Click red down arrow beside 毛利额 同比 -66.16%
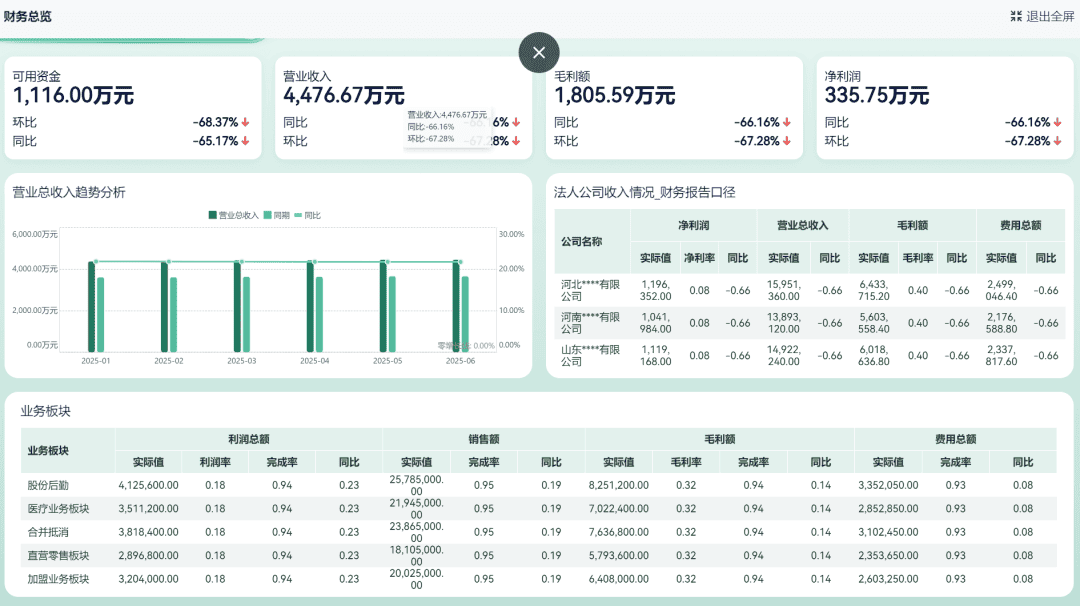1080x606 pixels. [787, 123]
